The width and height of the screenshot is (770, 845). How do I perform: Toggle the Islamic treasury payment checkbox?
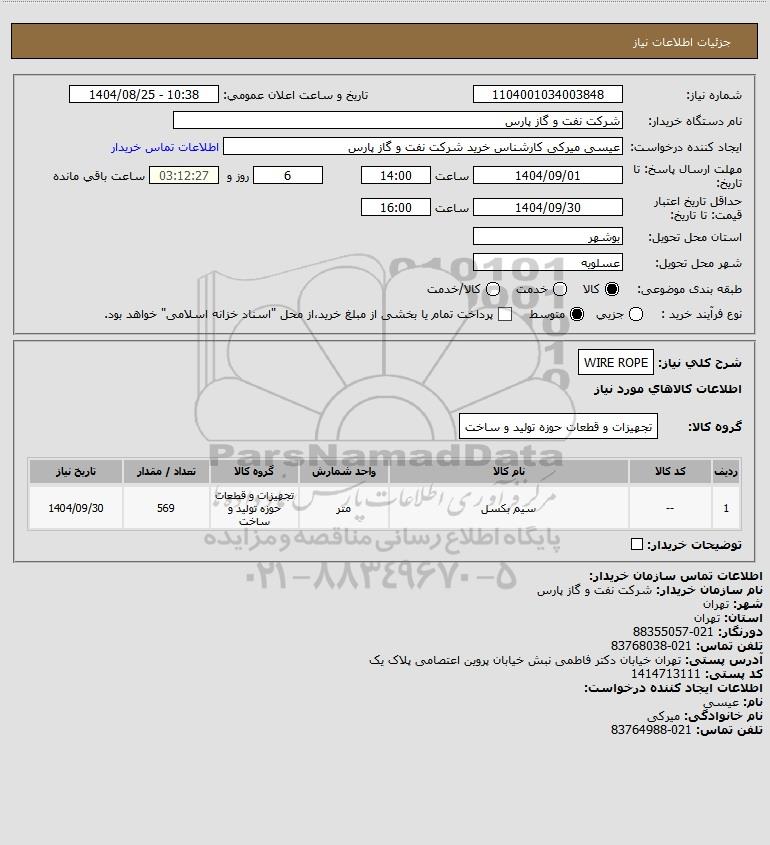[505, 314]
